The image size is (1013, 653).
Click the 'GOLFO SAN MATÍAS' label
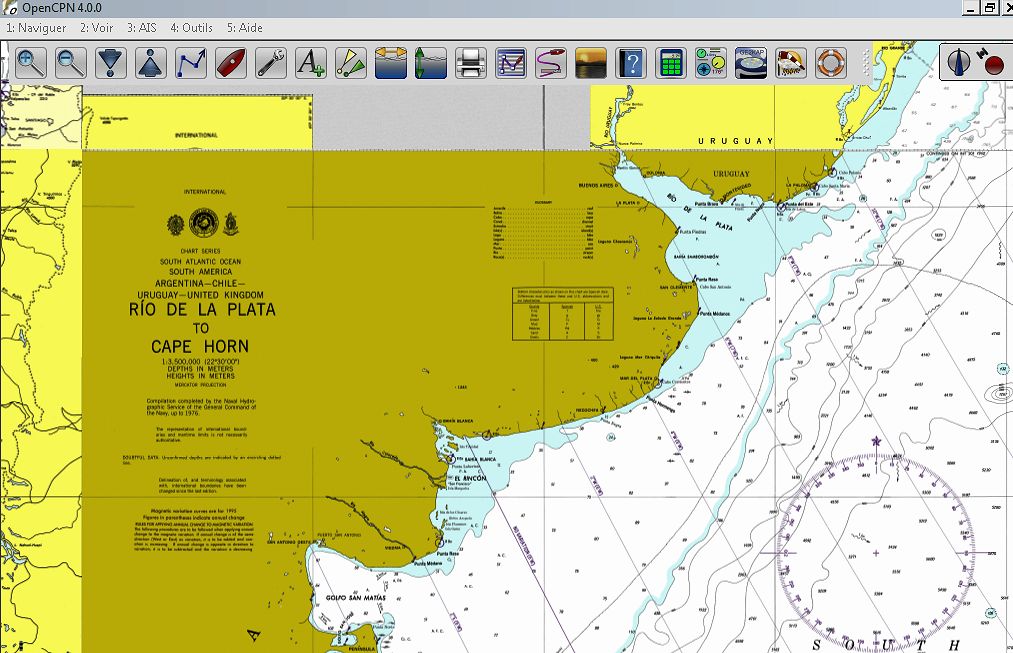click(356, 598)
